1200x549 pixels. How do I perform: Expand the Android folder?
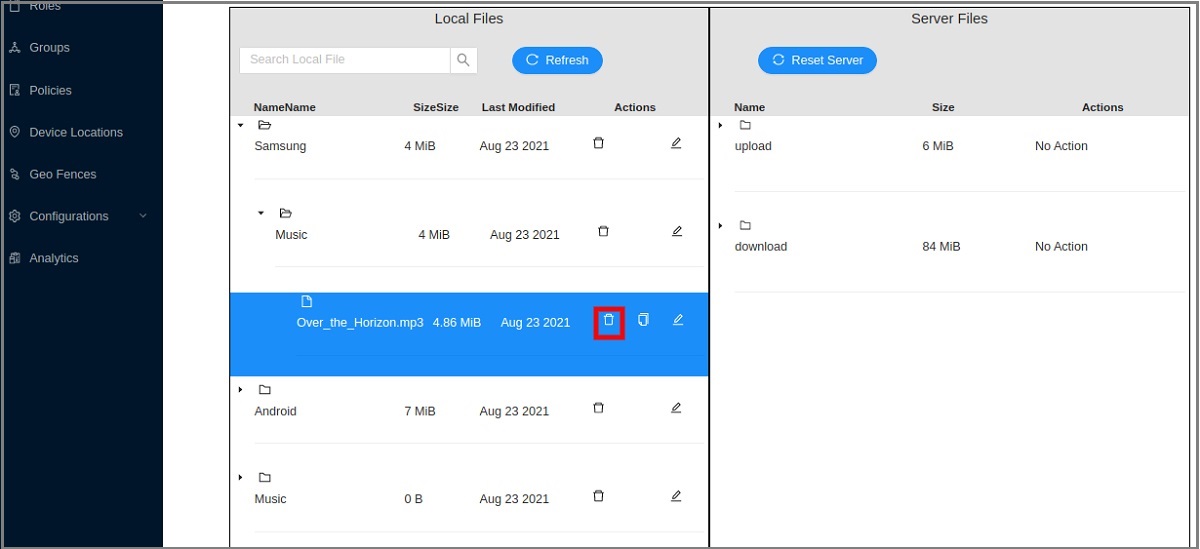(240, 389)
